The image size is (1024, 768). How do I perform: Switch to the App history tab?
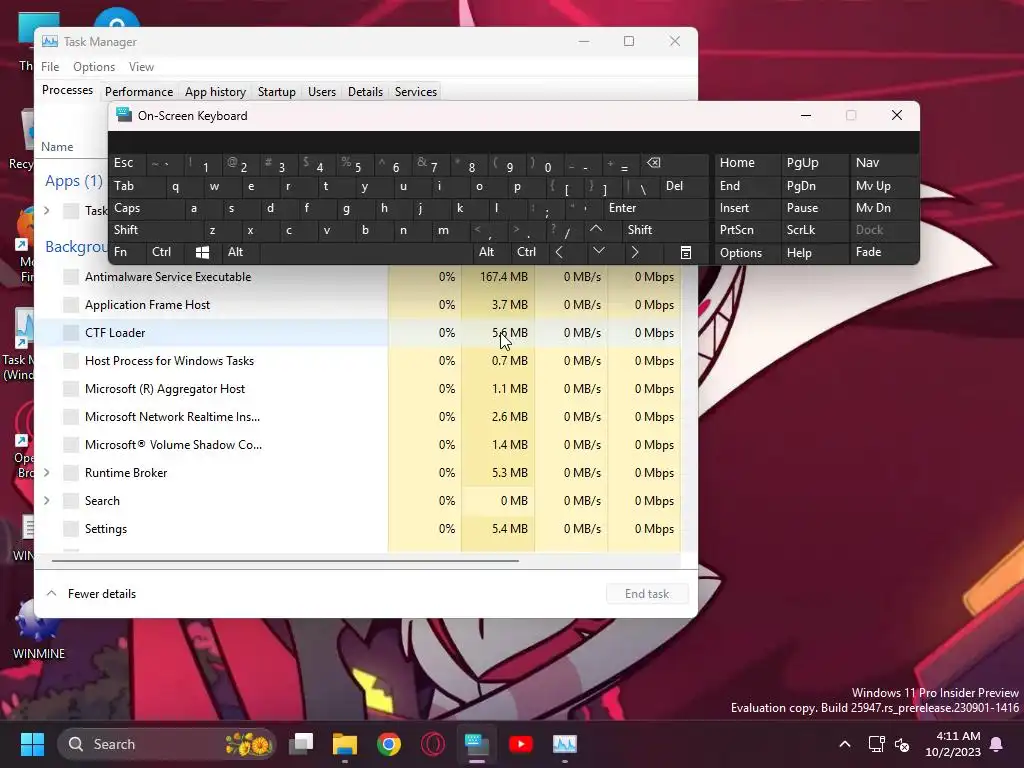coord(216,91)
